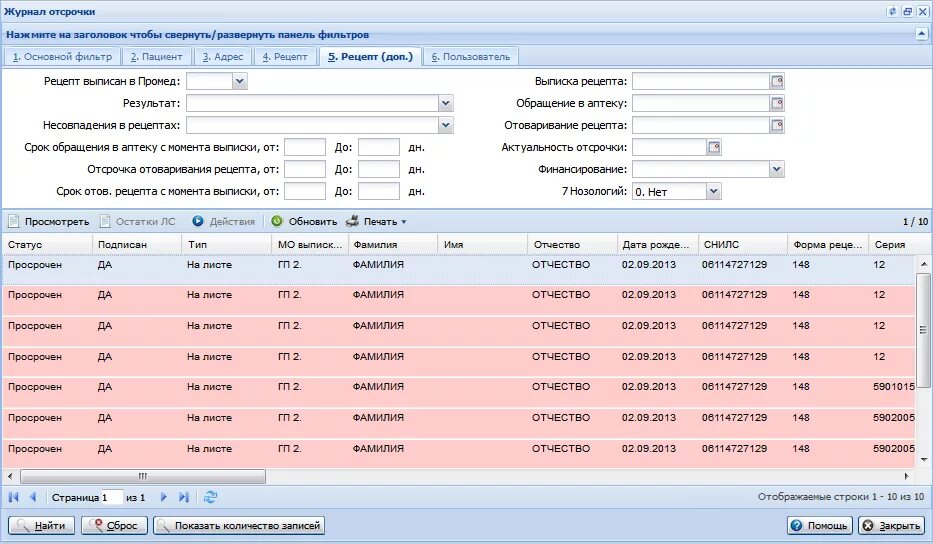Click the Остатки ЛС toolbar button
This screenshot has width=933, height=544.
tap(138, 221)
